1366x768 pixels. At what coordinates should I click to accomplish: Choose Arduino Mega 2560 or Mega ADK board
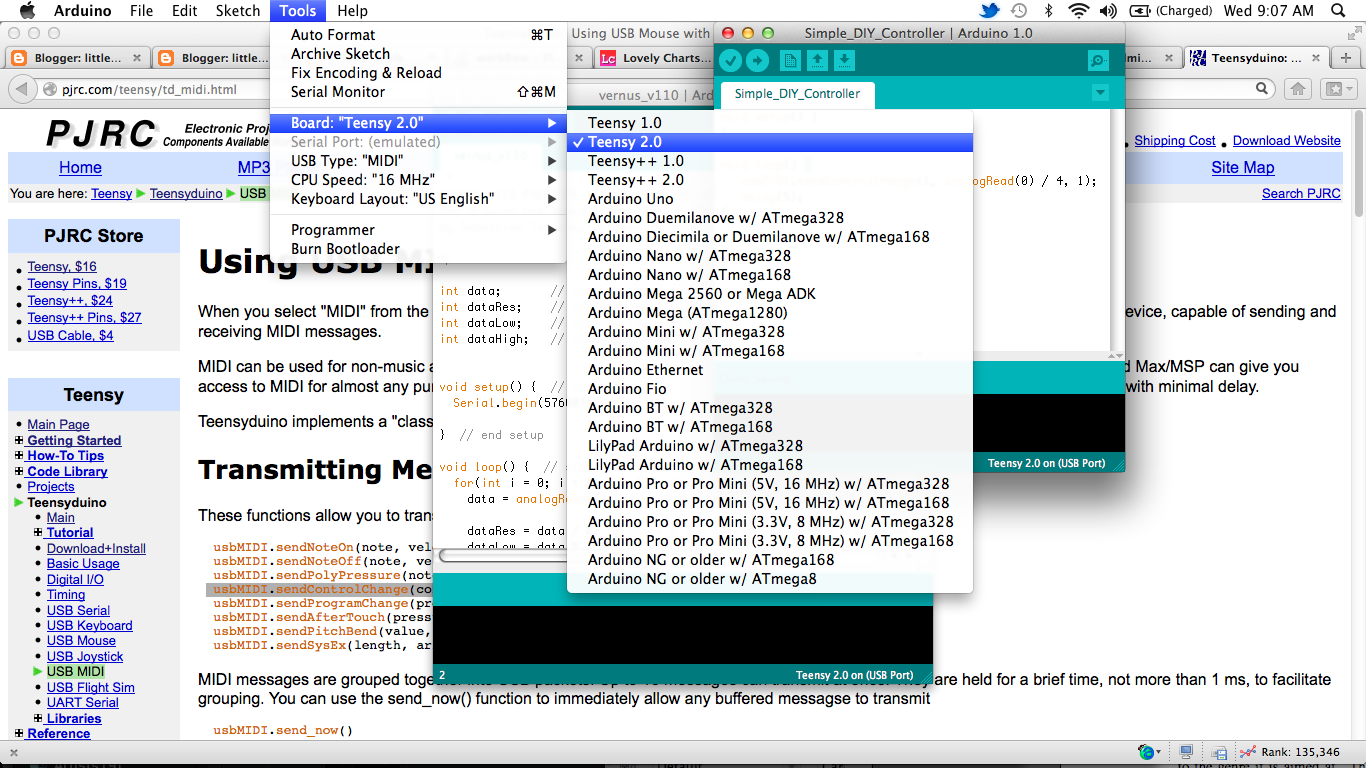770,294
